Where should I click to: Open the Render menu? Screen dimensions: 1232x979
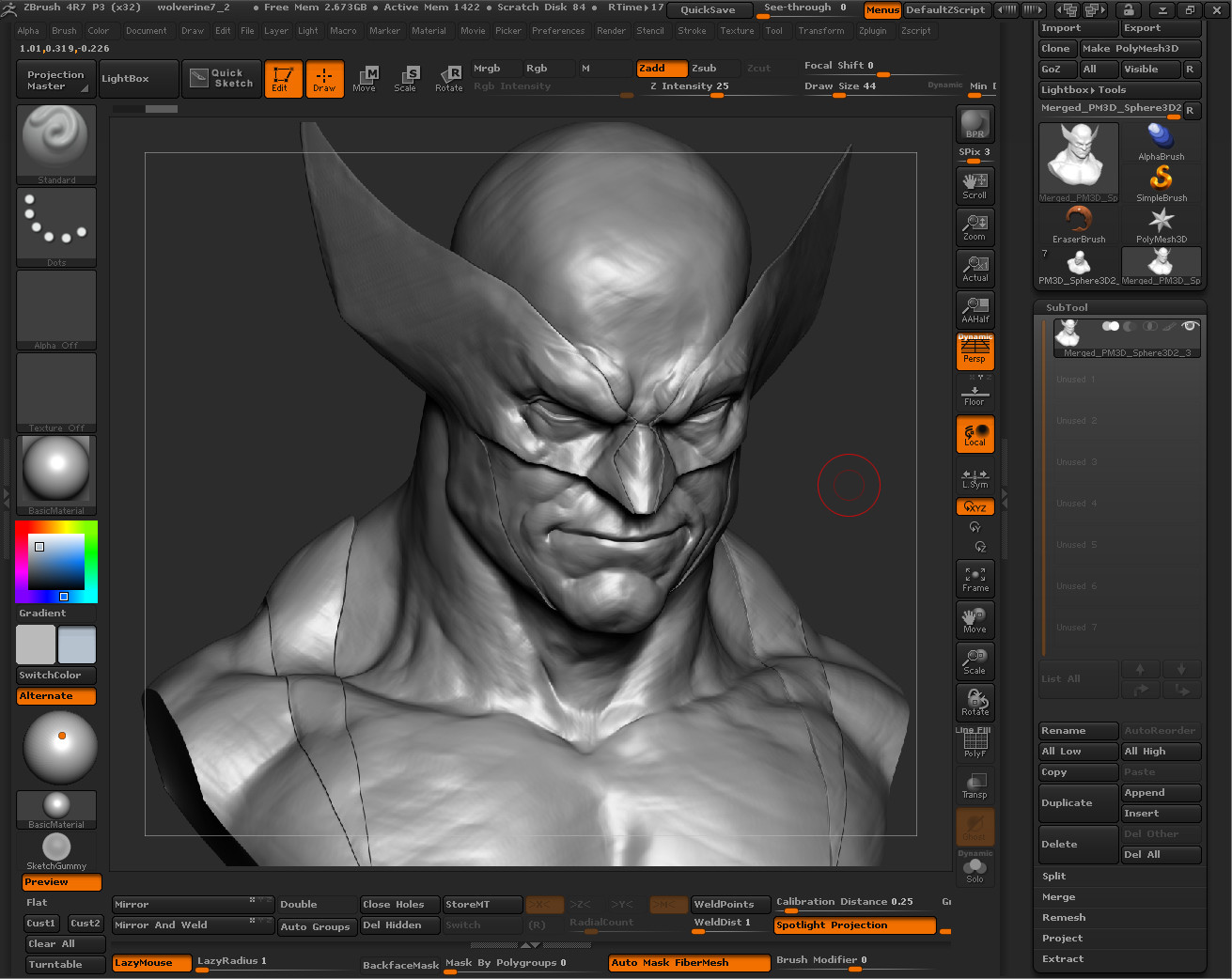(611, 31)
